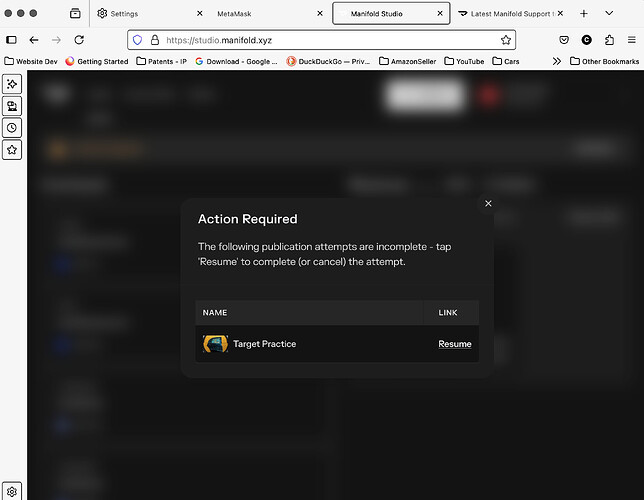Viewport: 644px width, 500px height.
Task: Close the Manifold Studio tab
Action: pos(440,14)
